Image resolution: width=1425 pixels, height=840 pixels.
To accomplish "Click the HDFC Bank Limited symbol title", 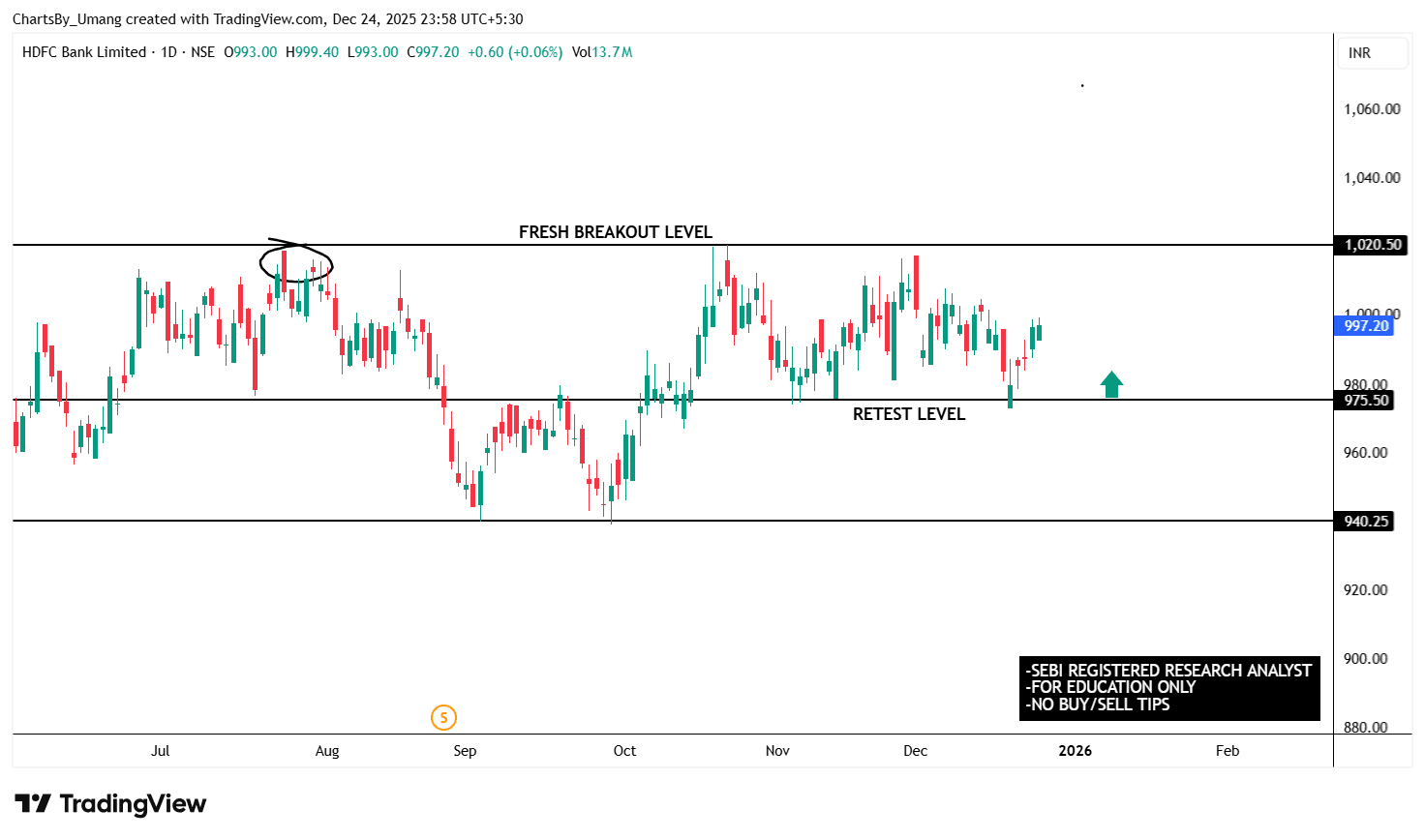I will 84,52.
